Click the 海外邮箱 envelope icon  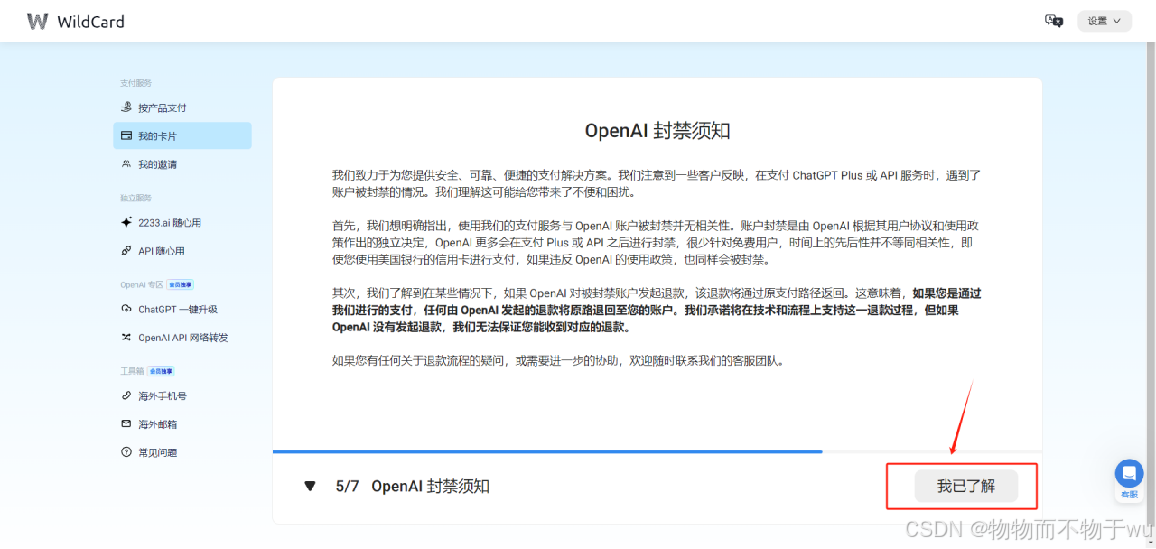[x=126, y=424]
